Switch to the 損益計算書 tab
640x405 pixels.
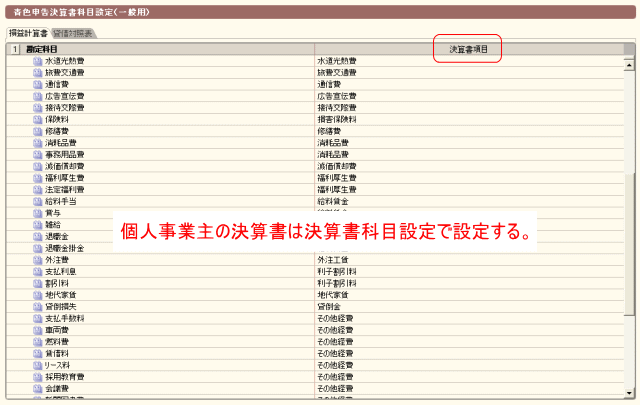point(28,33)
